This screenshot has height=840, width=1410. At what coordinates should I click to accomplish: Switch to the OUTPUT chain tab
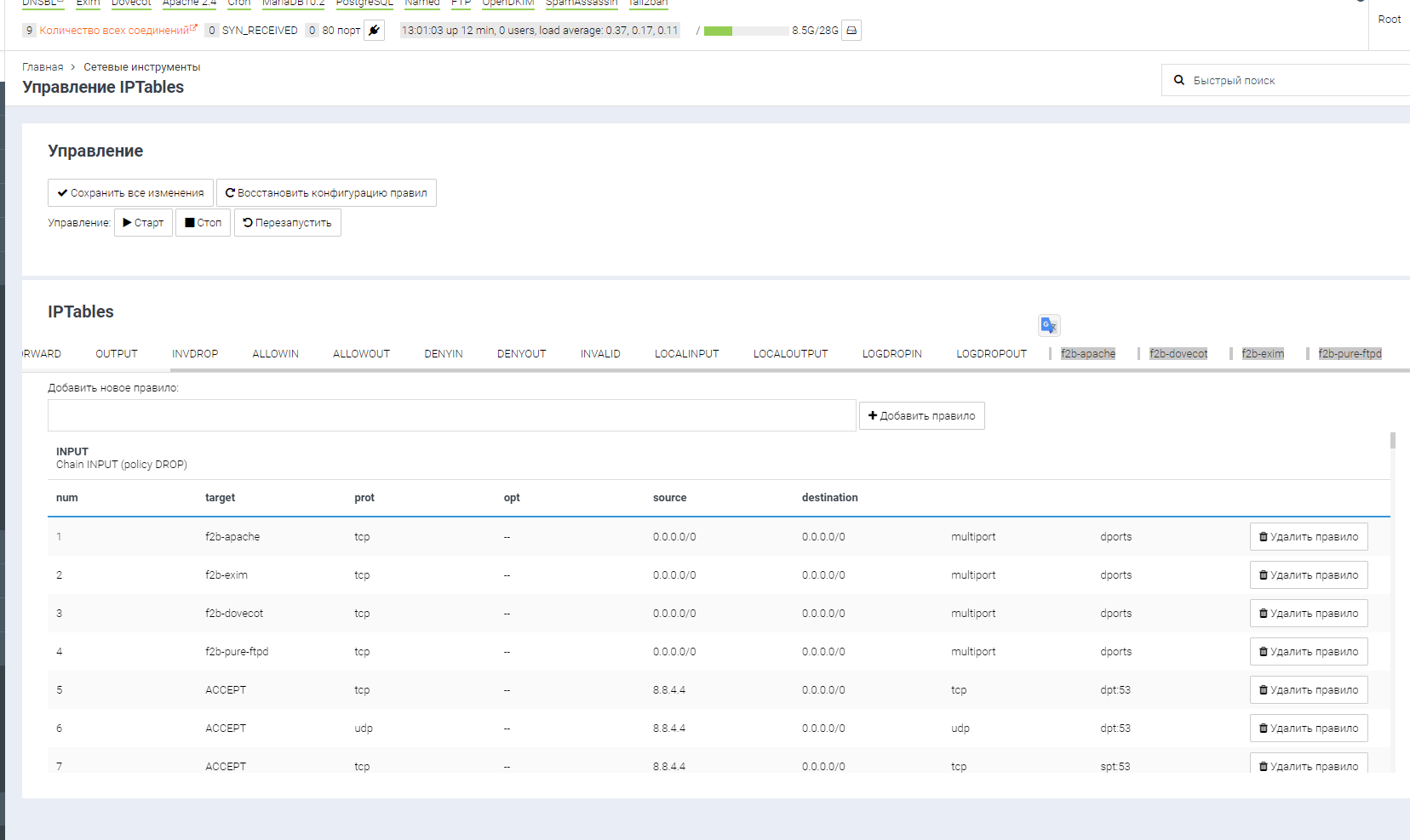[x=117, y=354]
